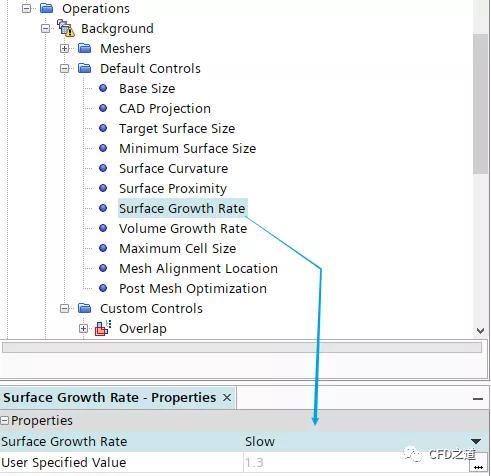Collapse the Background operation node
This screenshot has height=476, width=491.
coord(46,29)
